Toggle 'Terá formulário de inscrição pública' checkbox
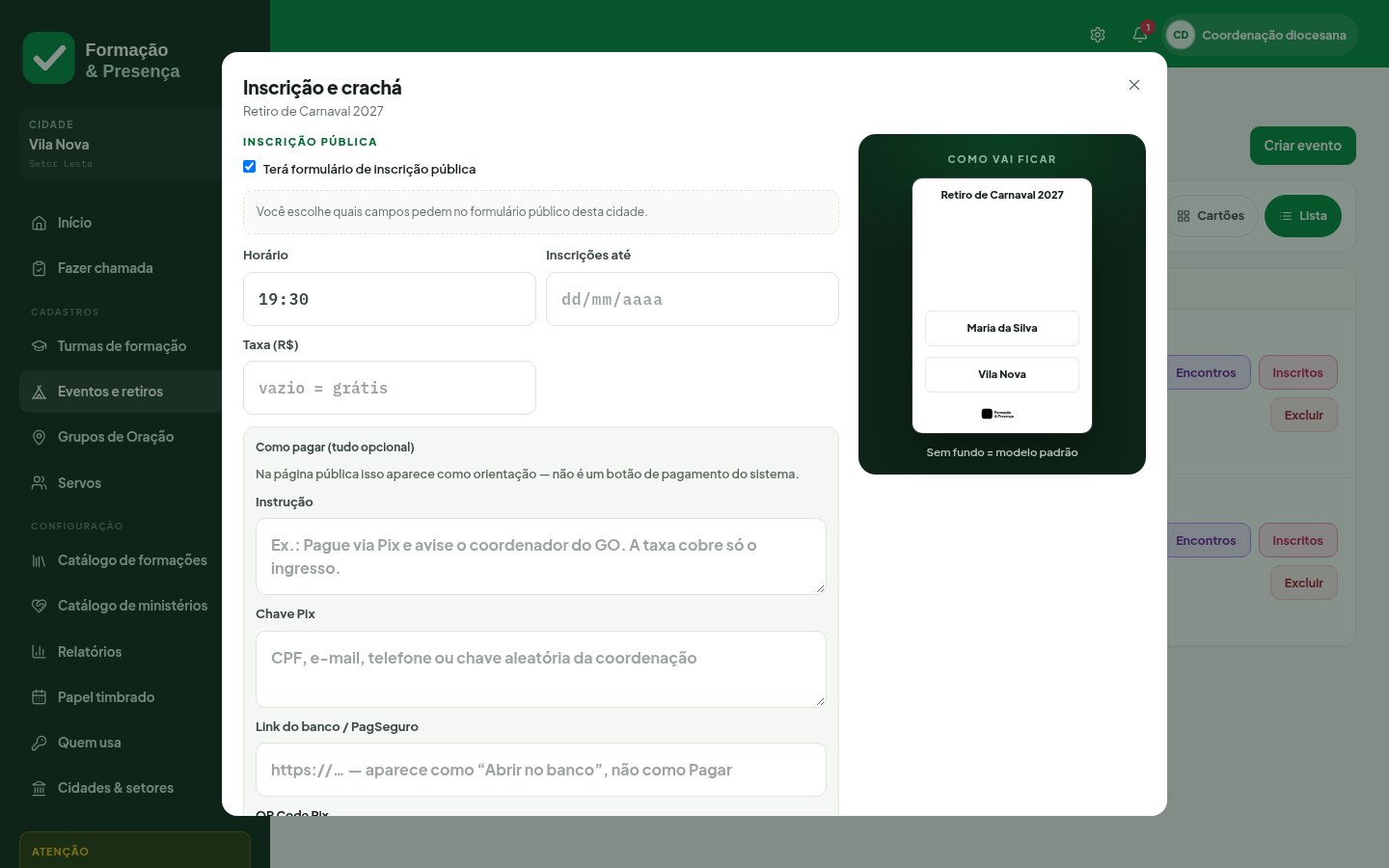 pyautogui.click(x=250, y=167)
